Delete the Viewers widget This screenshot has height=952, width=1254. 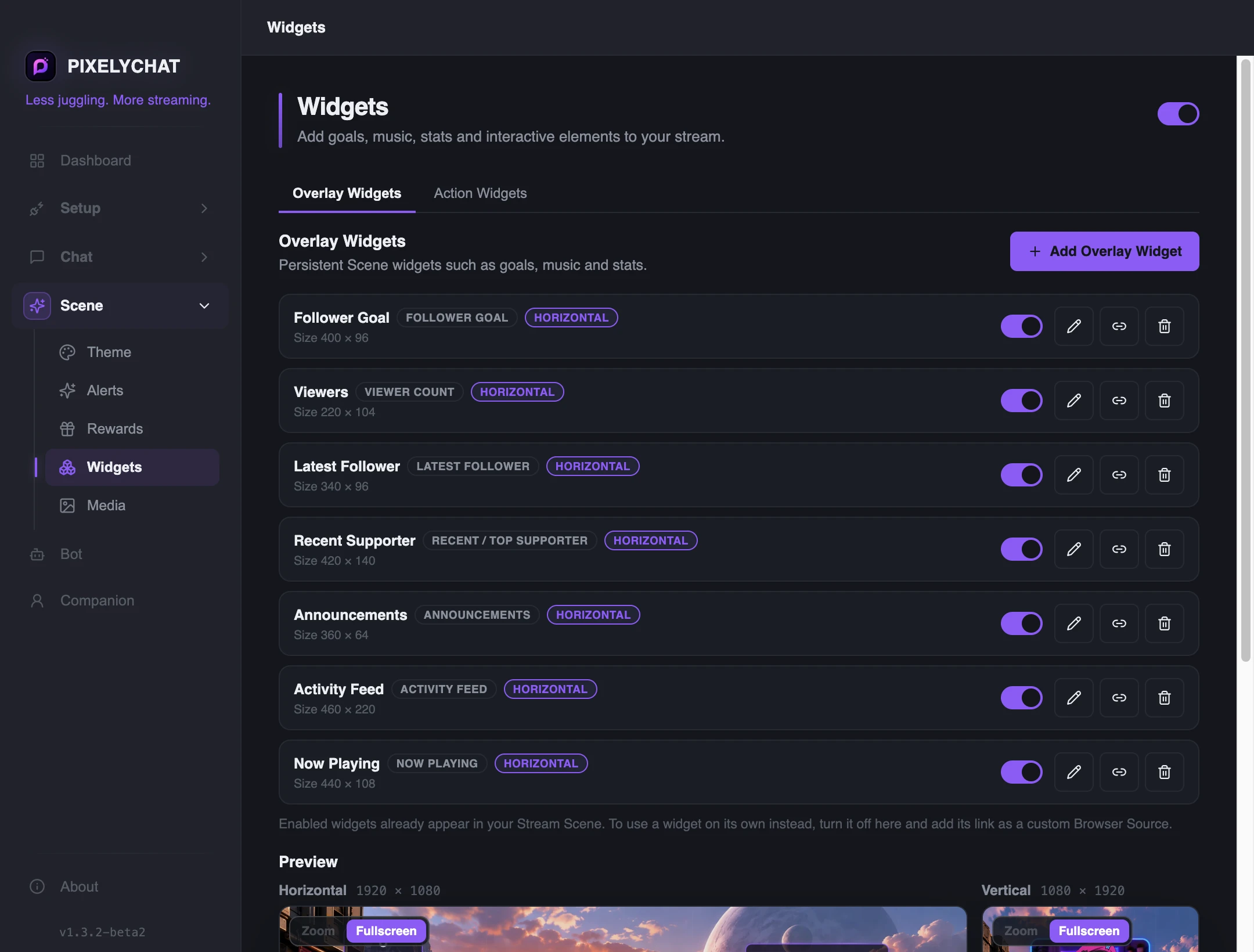[1164, 401]
